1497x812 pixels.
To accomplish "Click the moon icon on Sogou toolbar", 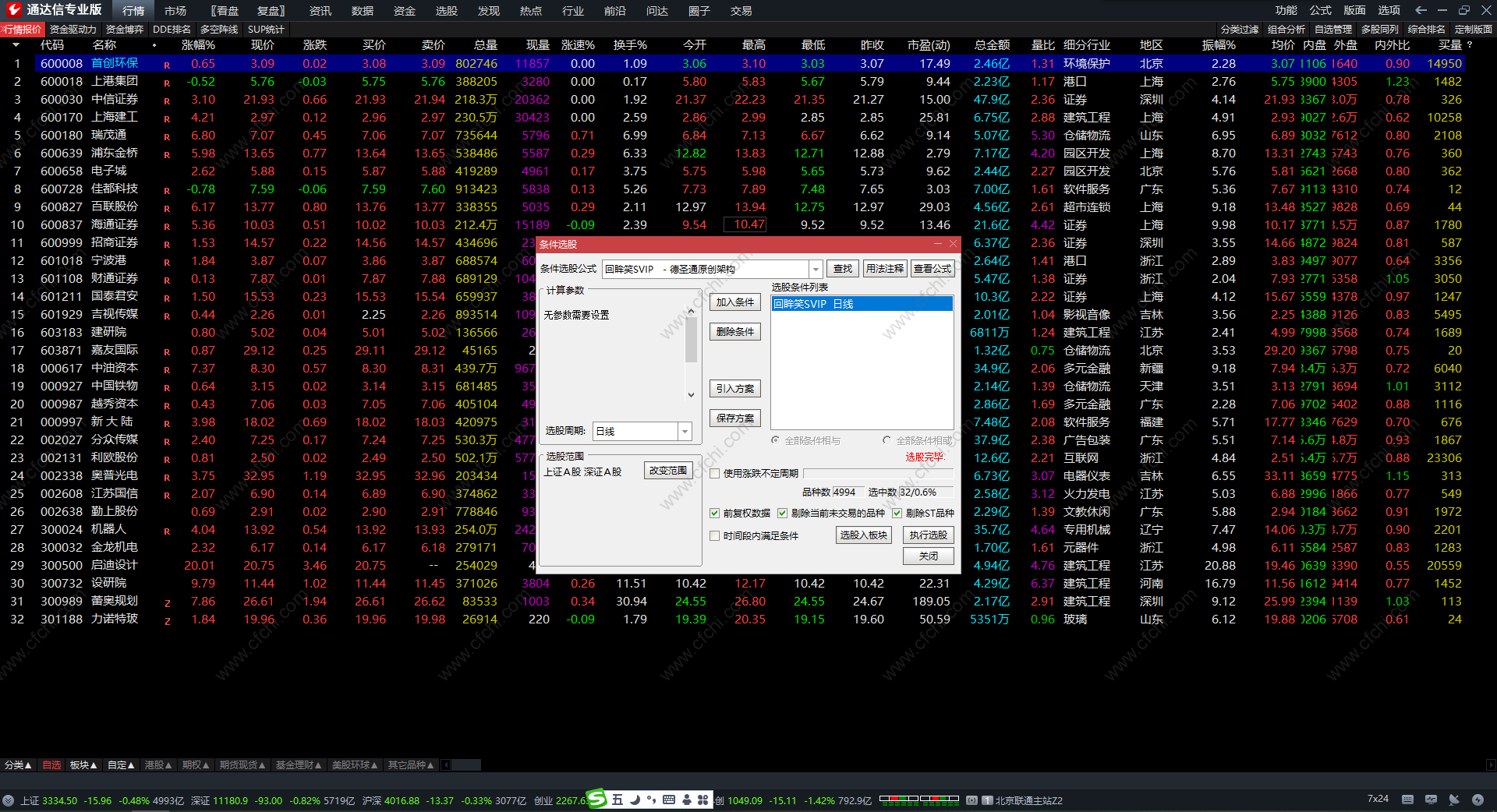I will point(635,800).
